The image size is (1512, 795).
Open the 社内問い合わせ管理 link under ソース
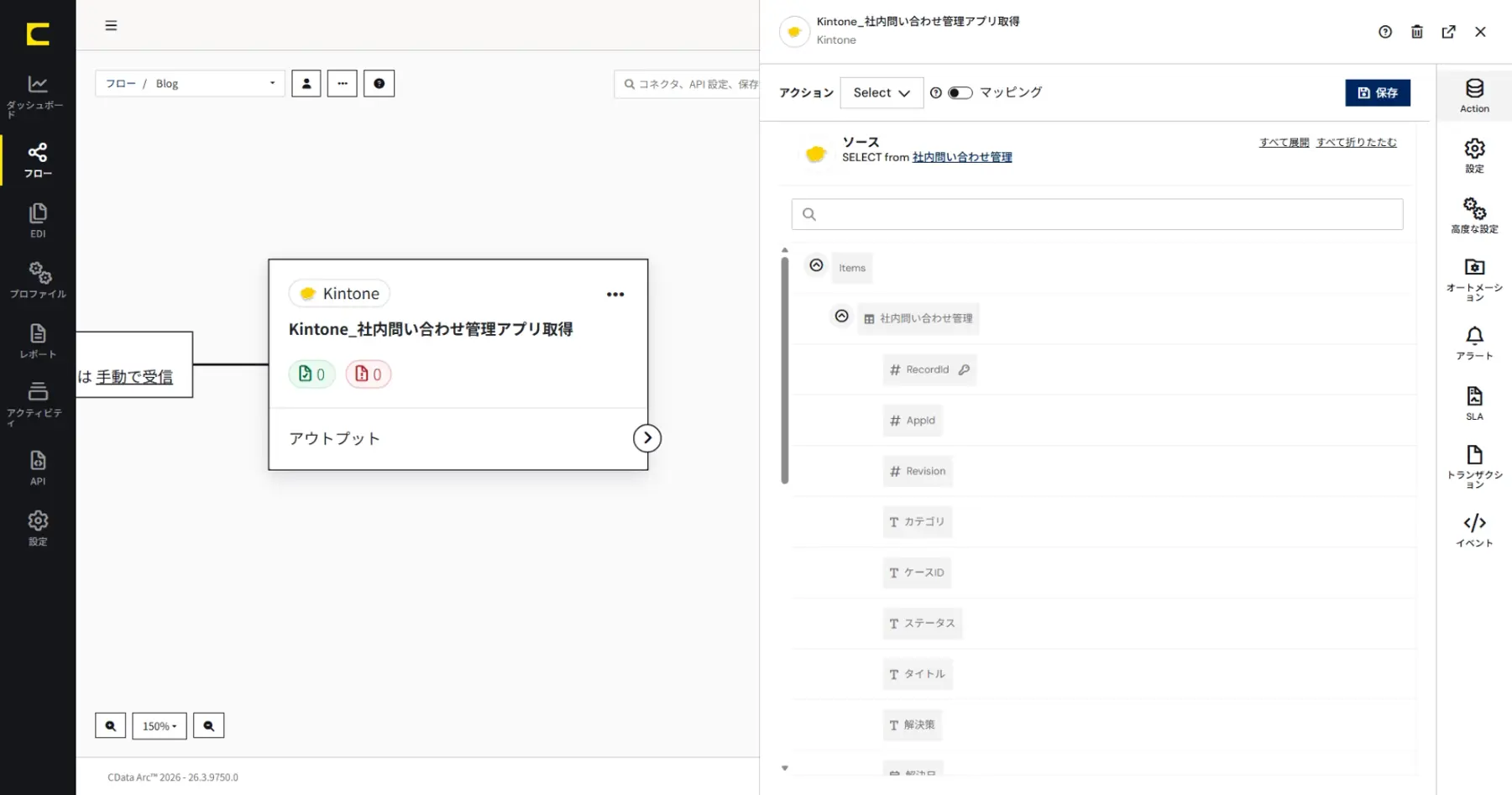962,157
